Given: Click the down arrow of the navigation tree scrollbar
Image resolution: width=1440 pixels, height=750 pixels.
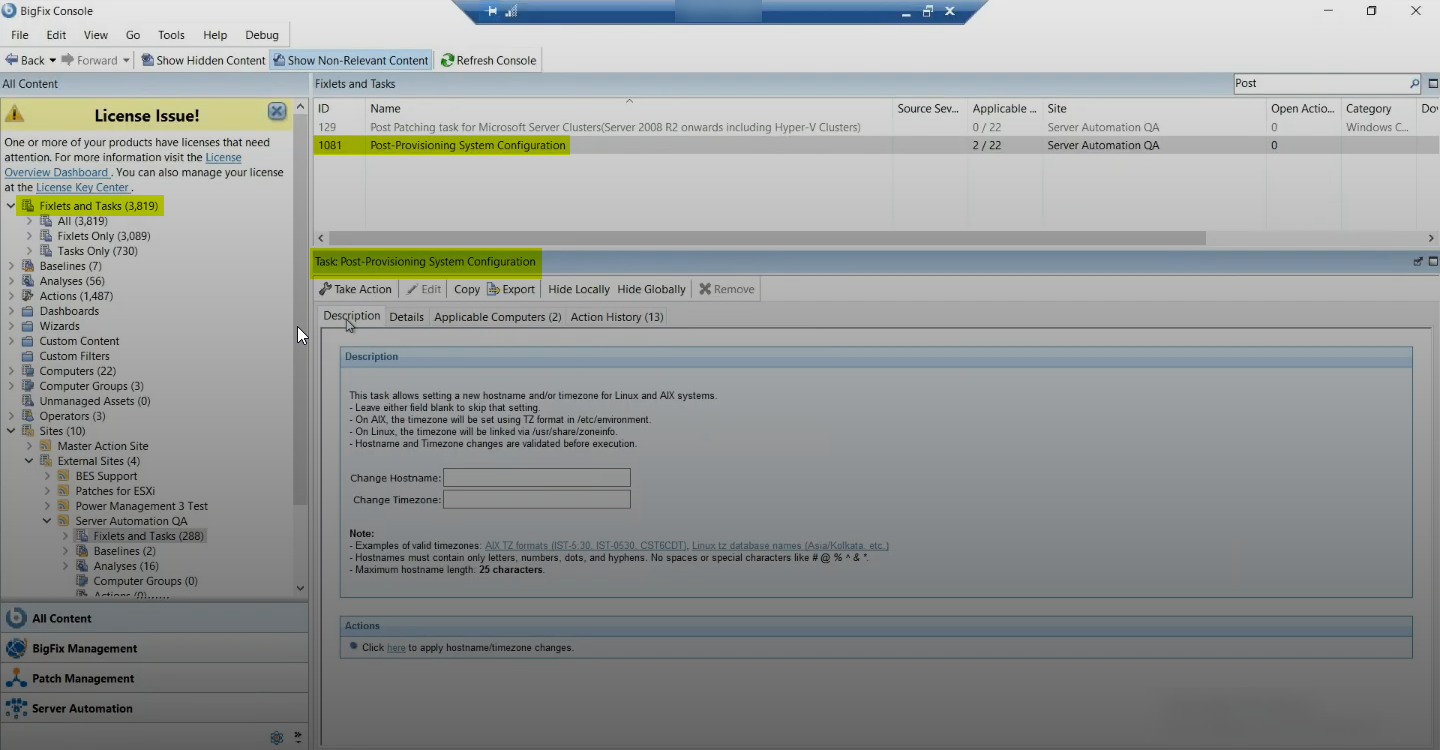Looking at the screenshot, I should coord(300,588).
